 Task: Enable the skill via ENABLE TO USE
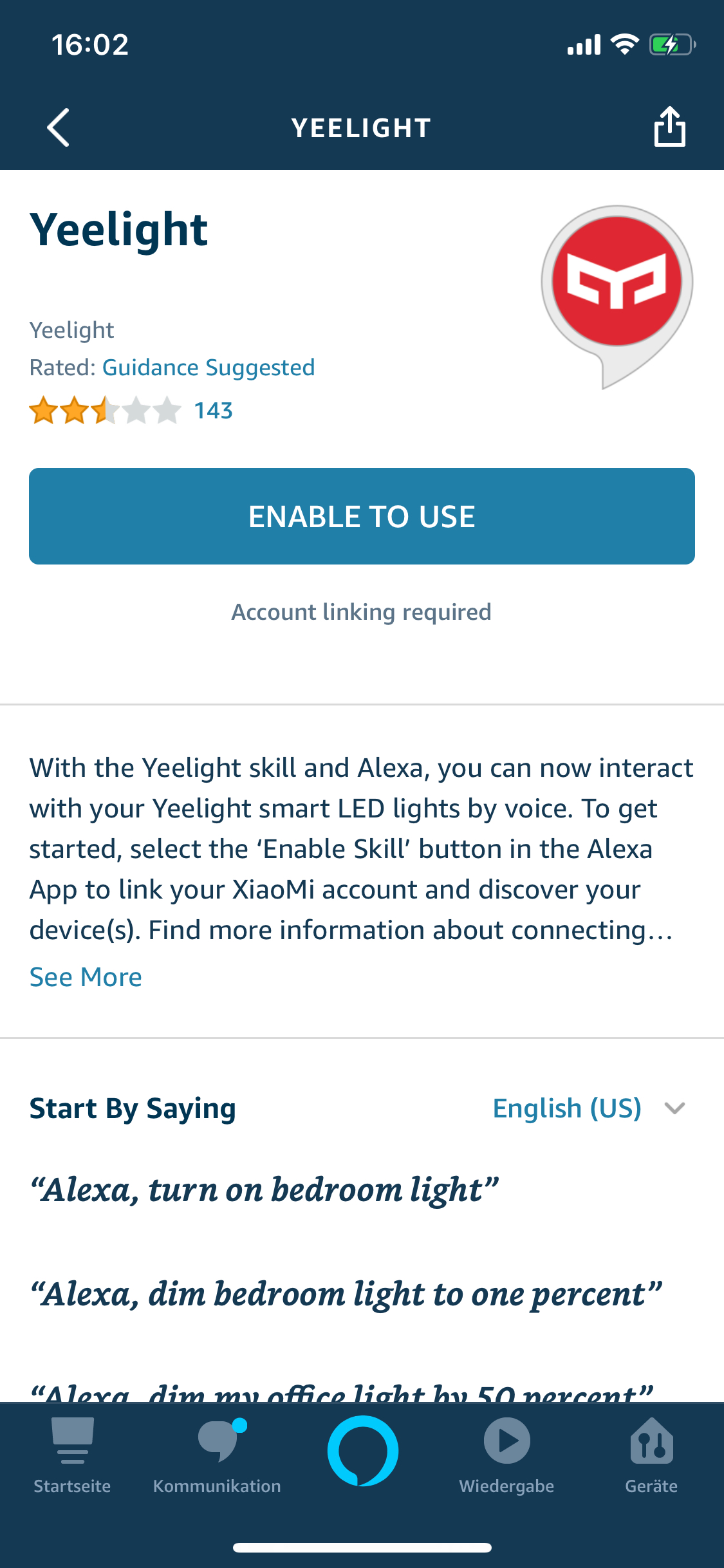[x=362, y=515]
